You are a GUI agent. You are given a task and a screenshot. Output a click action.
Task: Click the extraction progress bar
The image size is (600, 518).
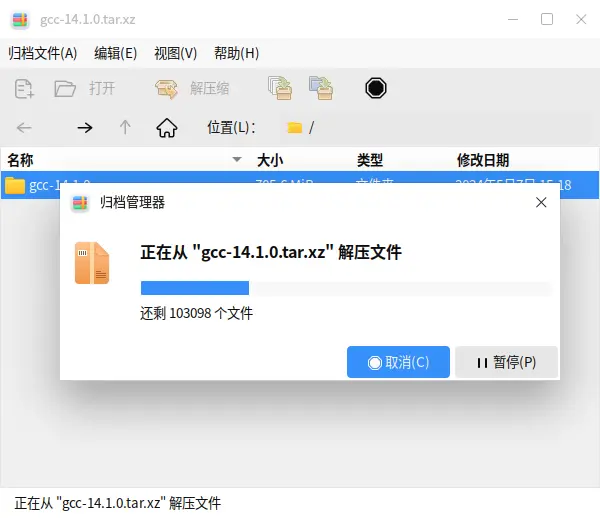(x=346, y=288)
